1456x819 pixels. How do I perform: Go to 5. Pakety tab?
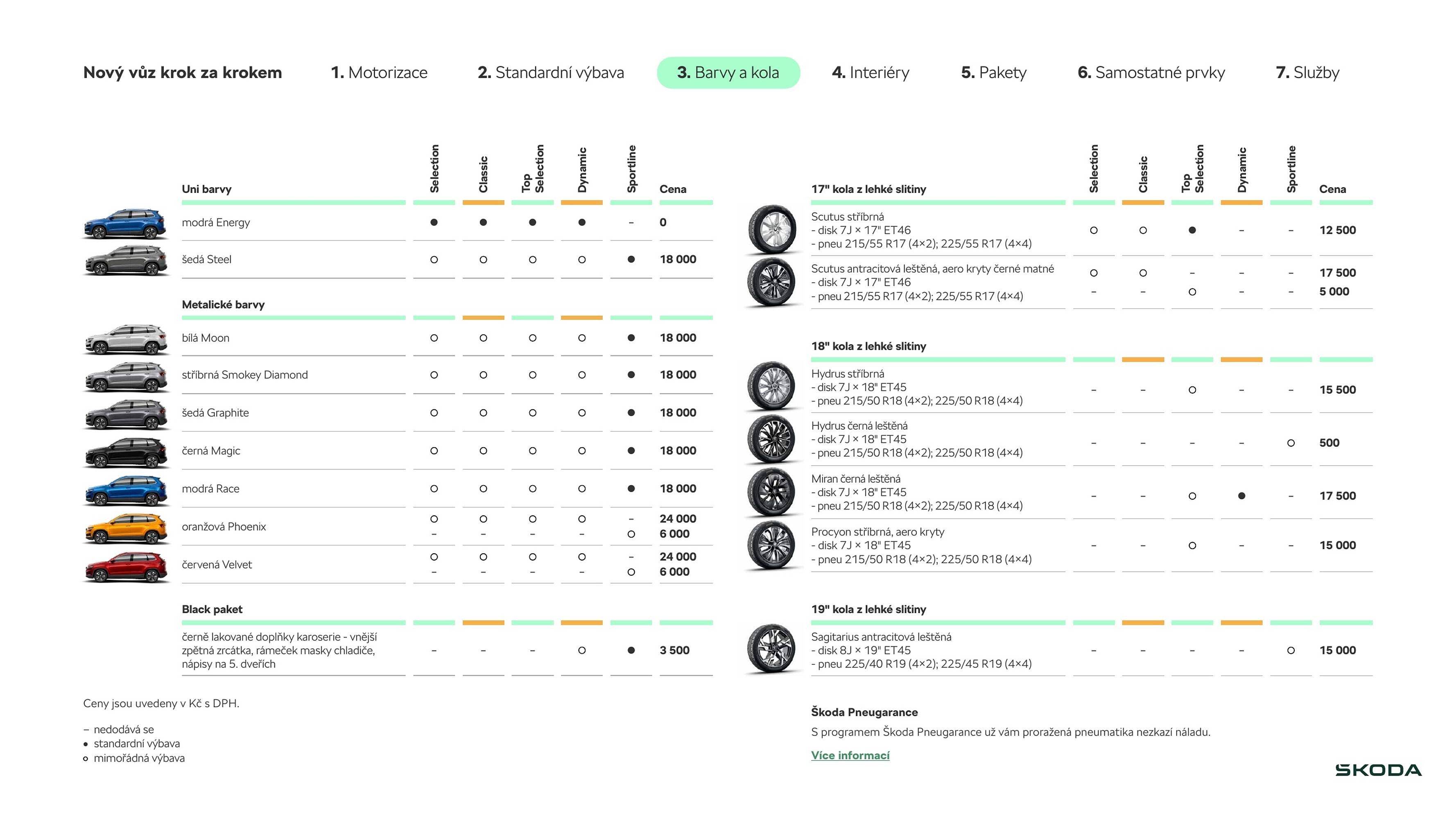[994, 72]
